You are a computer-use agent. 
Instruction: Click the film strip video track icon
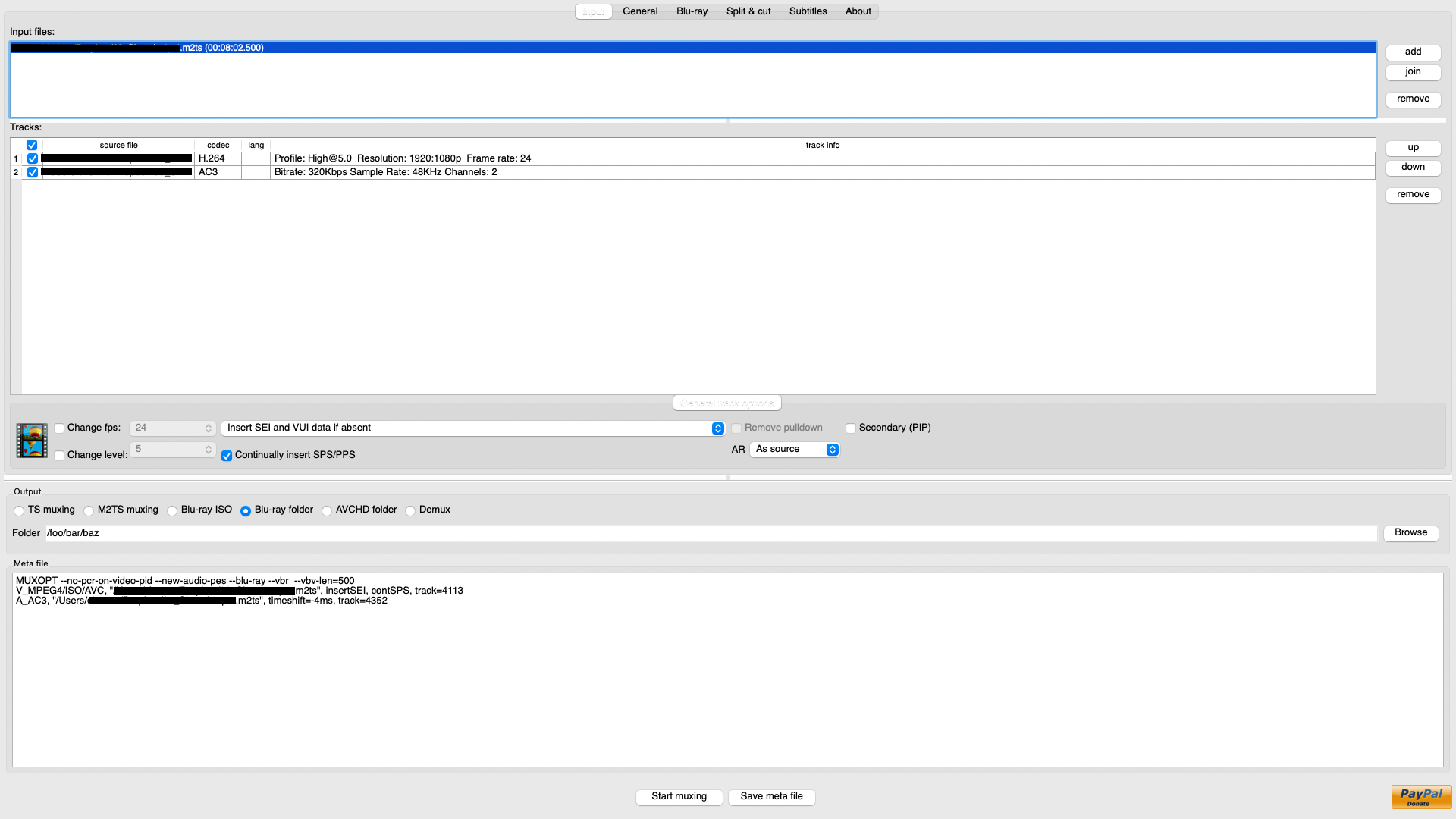[32, 441]
